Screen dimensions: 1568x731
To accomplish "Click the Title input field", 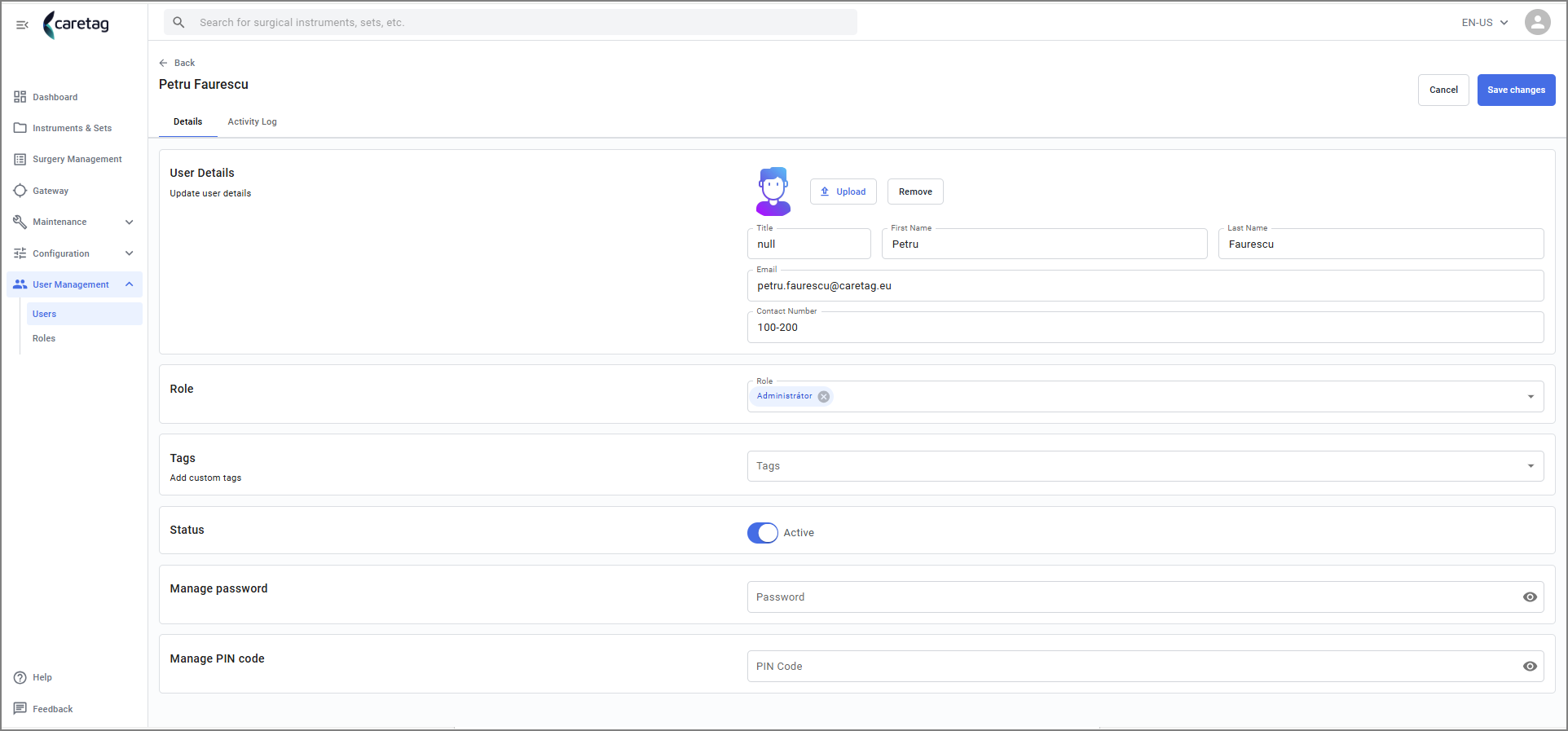I will point(808,244).
